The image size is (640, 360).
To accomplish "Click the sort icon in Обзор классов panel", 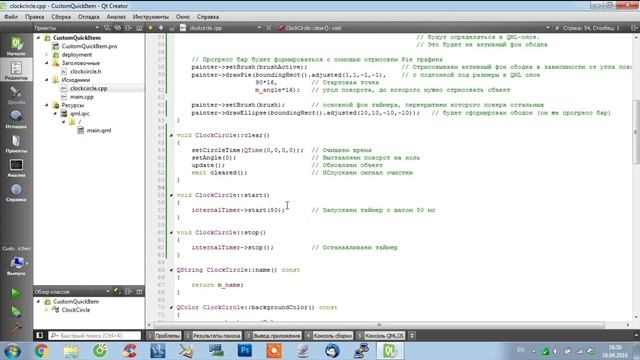I will tap(118, 291).
